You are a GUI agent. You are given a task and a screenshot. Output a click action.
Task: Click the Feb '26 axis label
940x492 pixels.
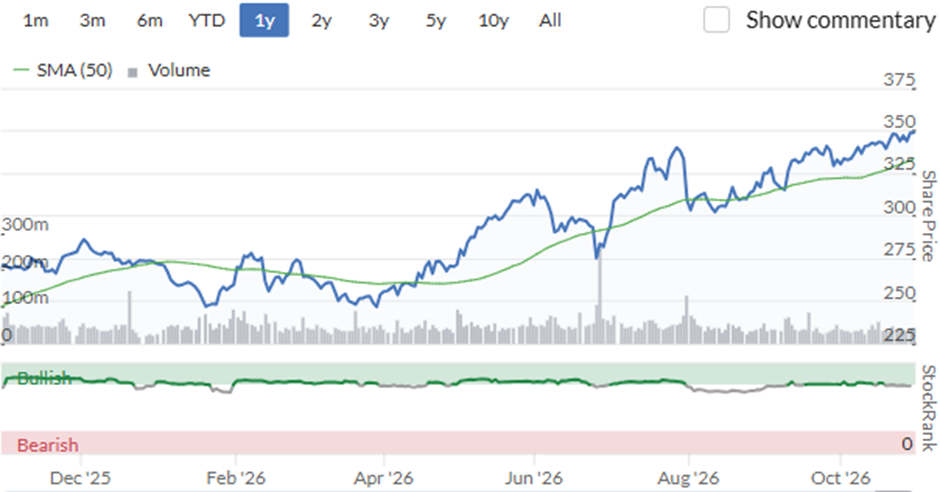click(236, 478)
